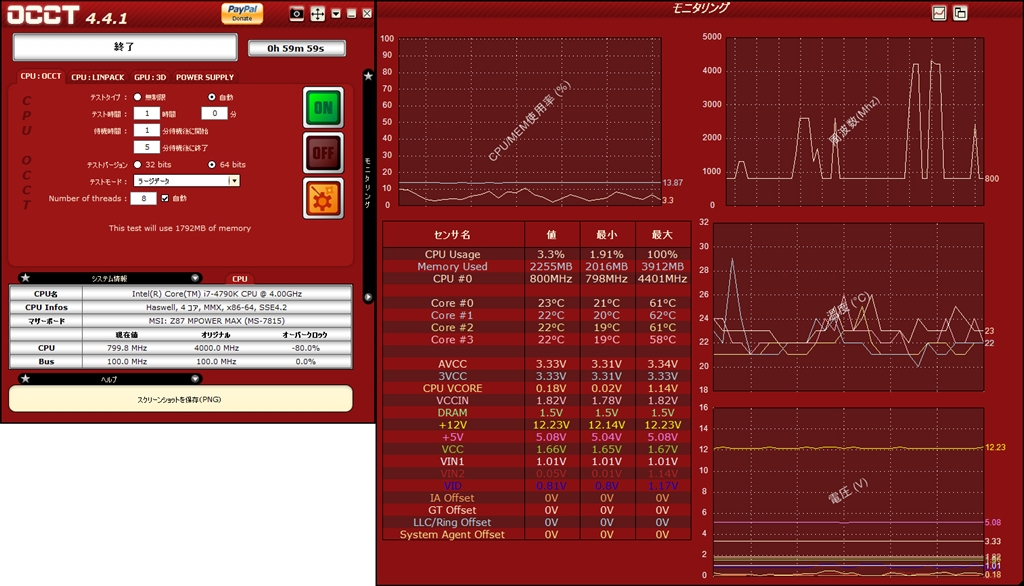Image resolution: width=1024 pixels, height=586 pixels.
Task: Click the test duration hours field
Action: coord(147,114)
